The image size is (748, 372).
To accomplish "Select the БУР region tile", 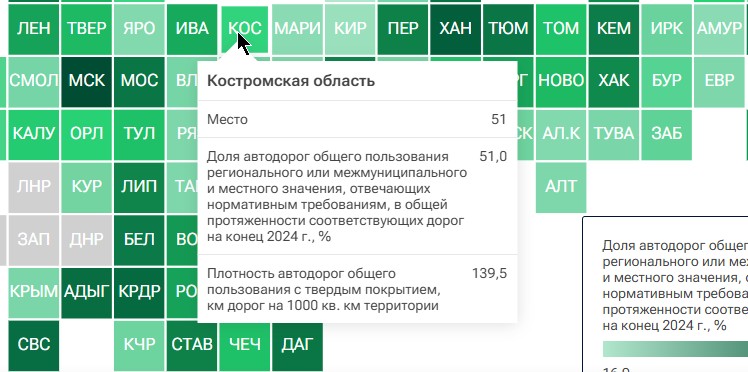I will [666, 82].
